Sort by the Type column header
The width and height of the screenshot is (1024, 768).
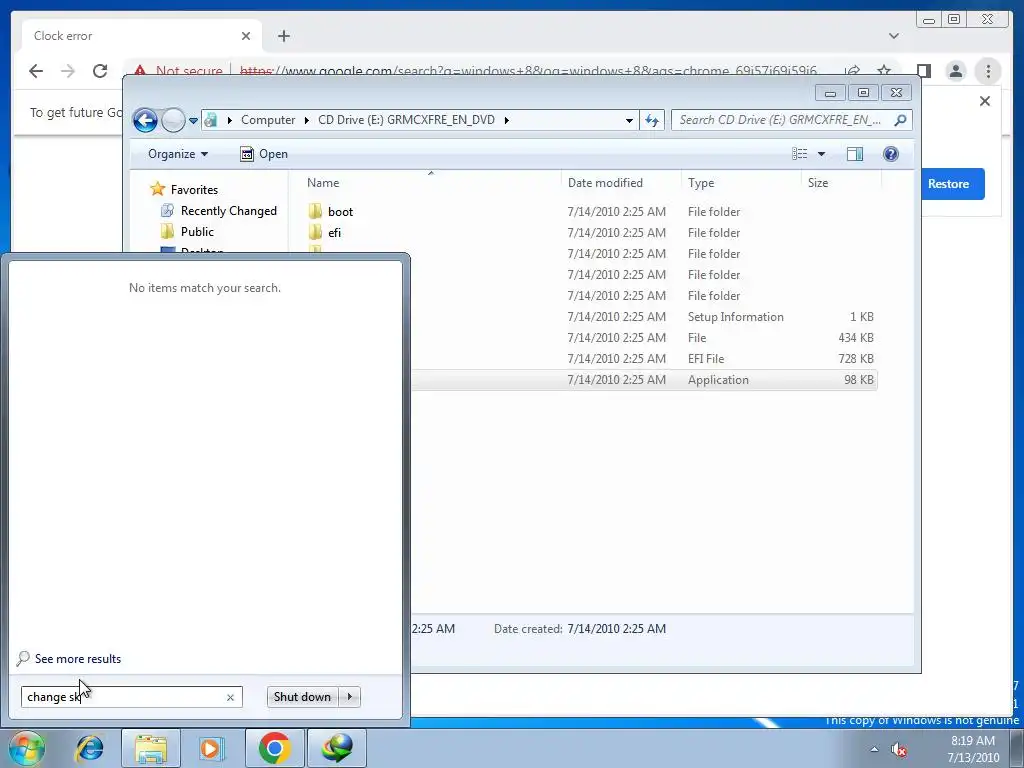[741, 183]
